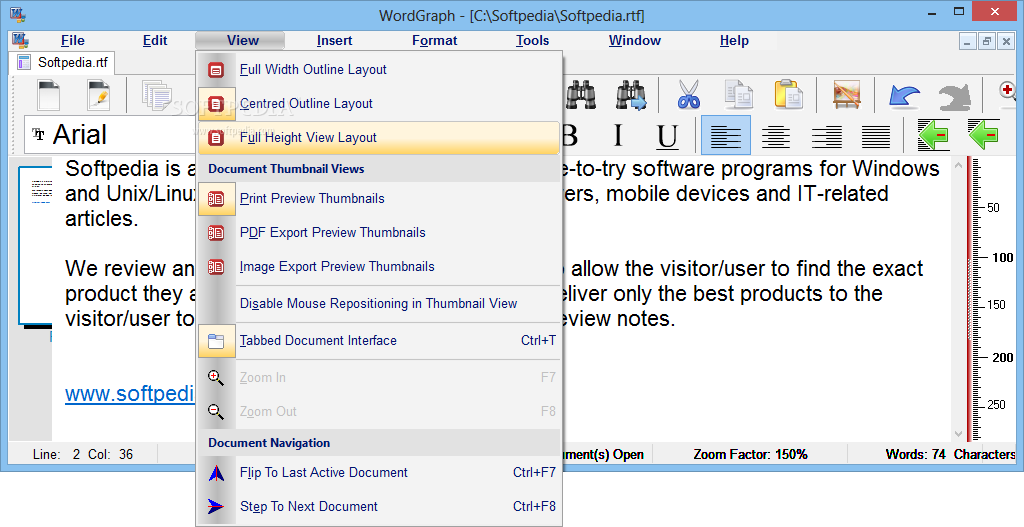Select justified text alignment

[x=876, y=136]
